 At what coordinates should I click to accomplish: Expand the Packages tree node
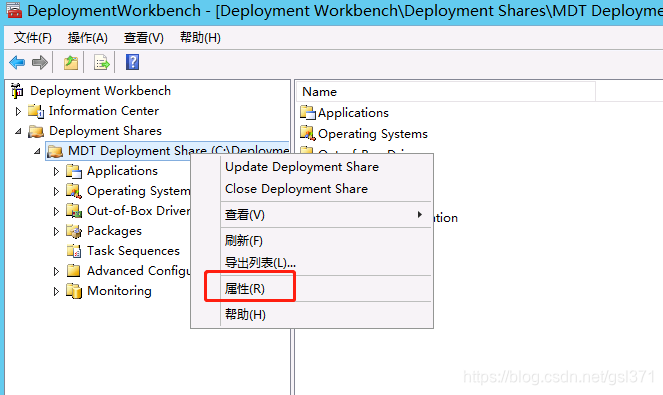(56, 231)
